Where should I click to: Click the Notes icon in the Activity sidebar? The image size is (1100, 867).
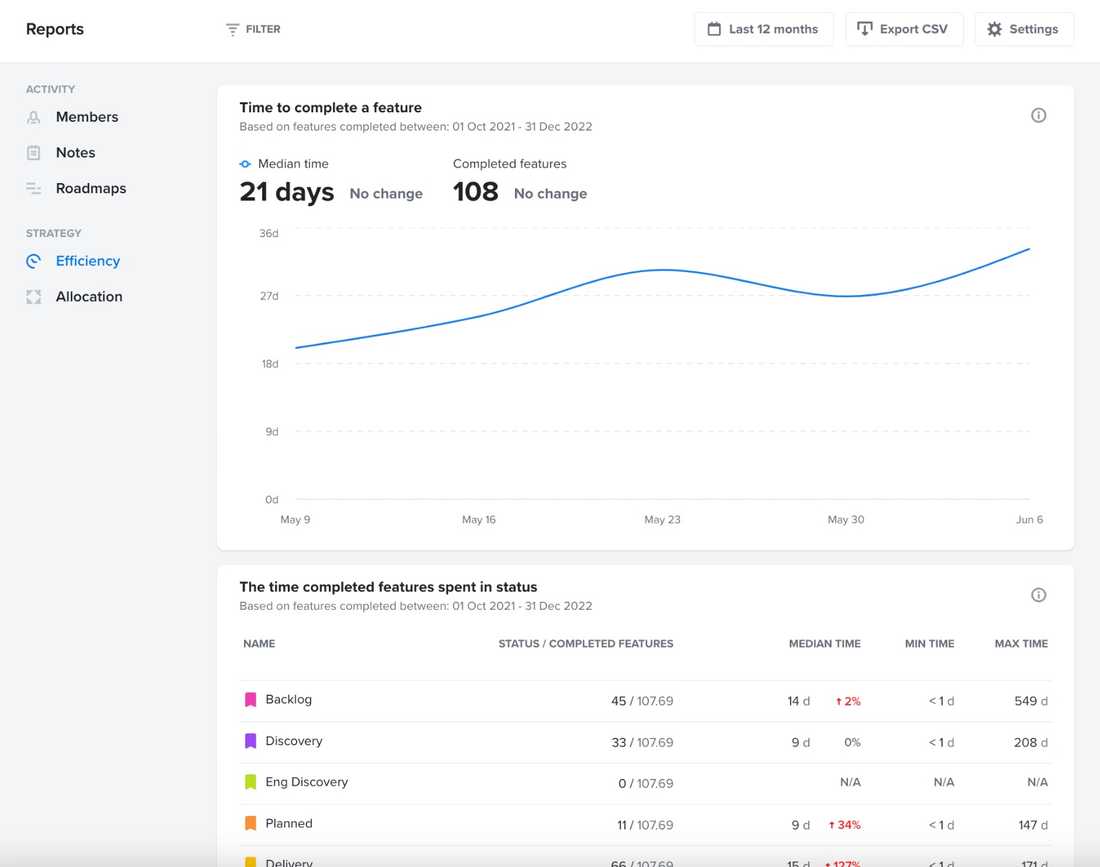(x=32, y=152)
